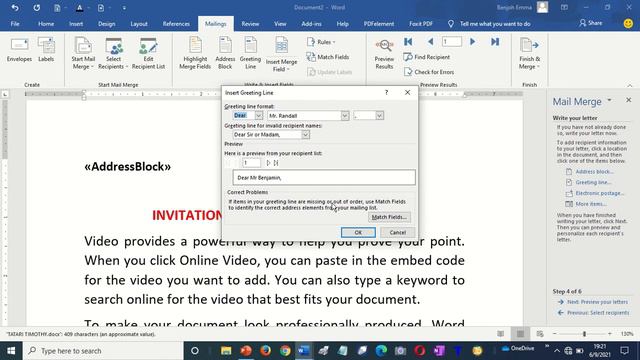The height and width of the screenshot is (360, 640).
Task: Click the zoom out minus button
Action: pyautogui.click(x=554, y=334)
